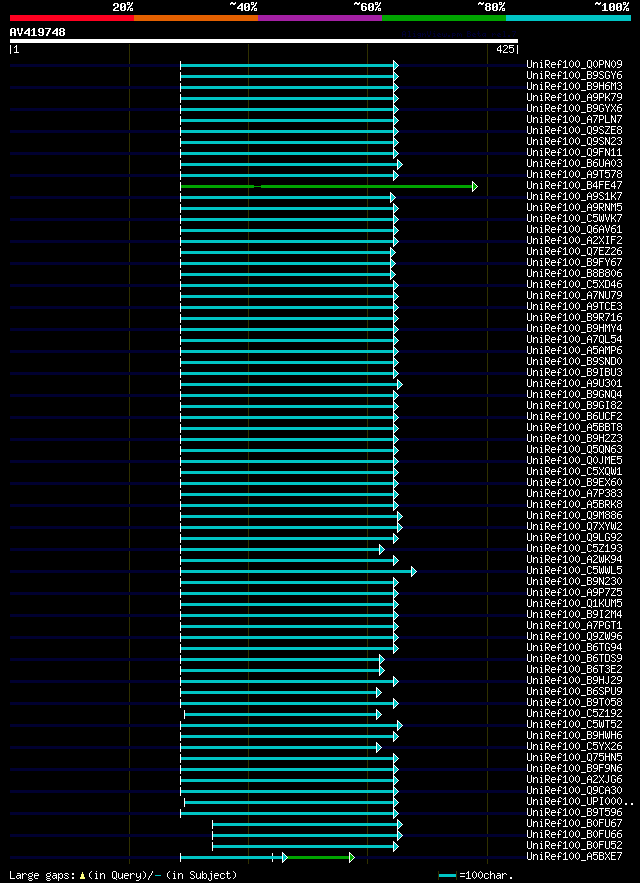The width and height of the screenshot is (640, 883).
Task: Select label UniRef100_C5Z193
Action: pos(575,549)
